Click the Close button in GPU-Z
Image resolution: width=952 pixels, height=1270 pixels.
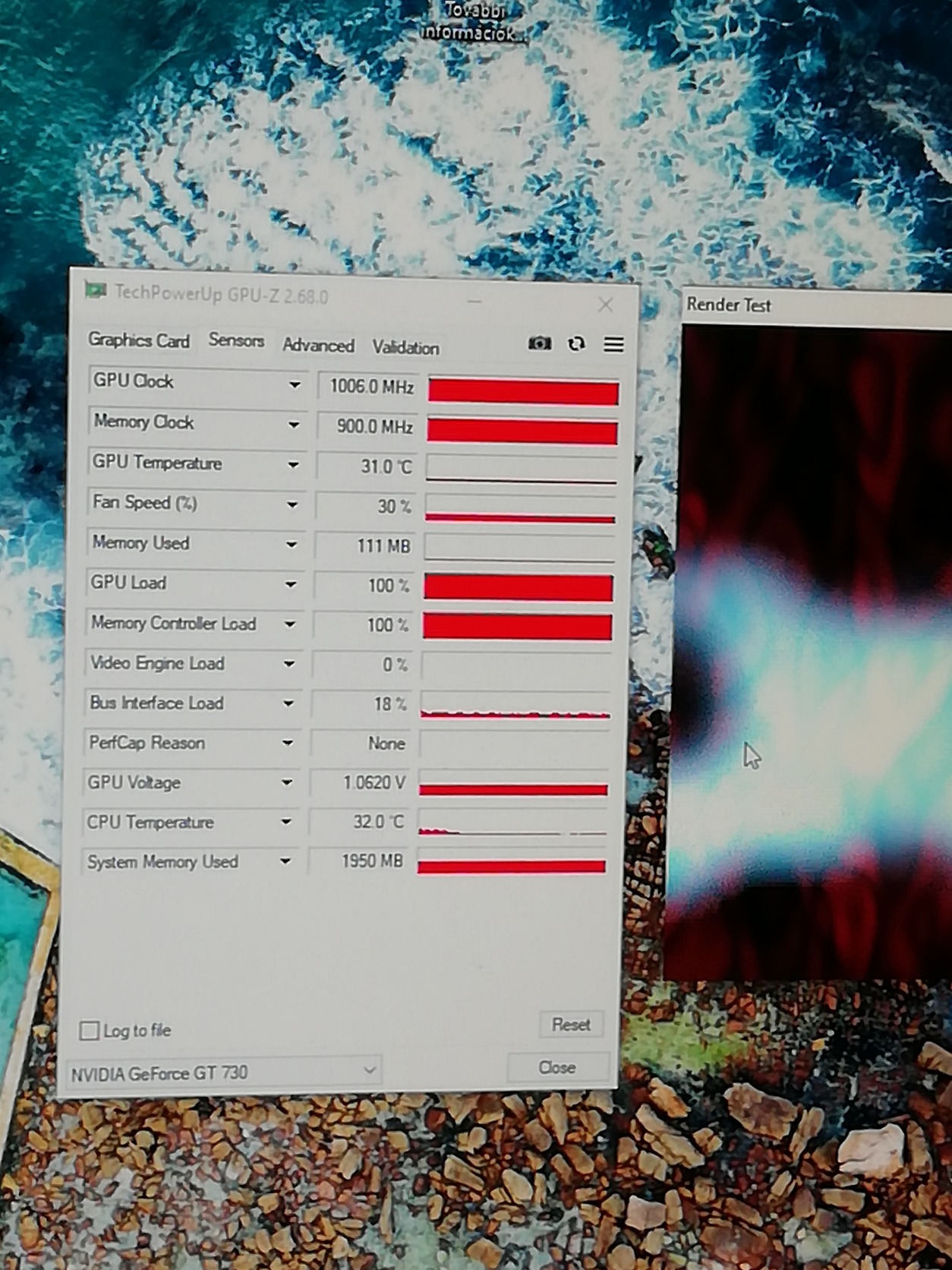[557, 1067]
